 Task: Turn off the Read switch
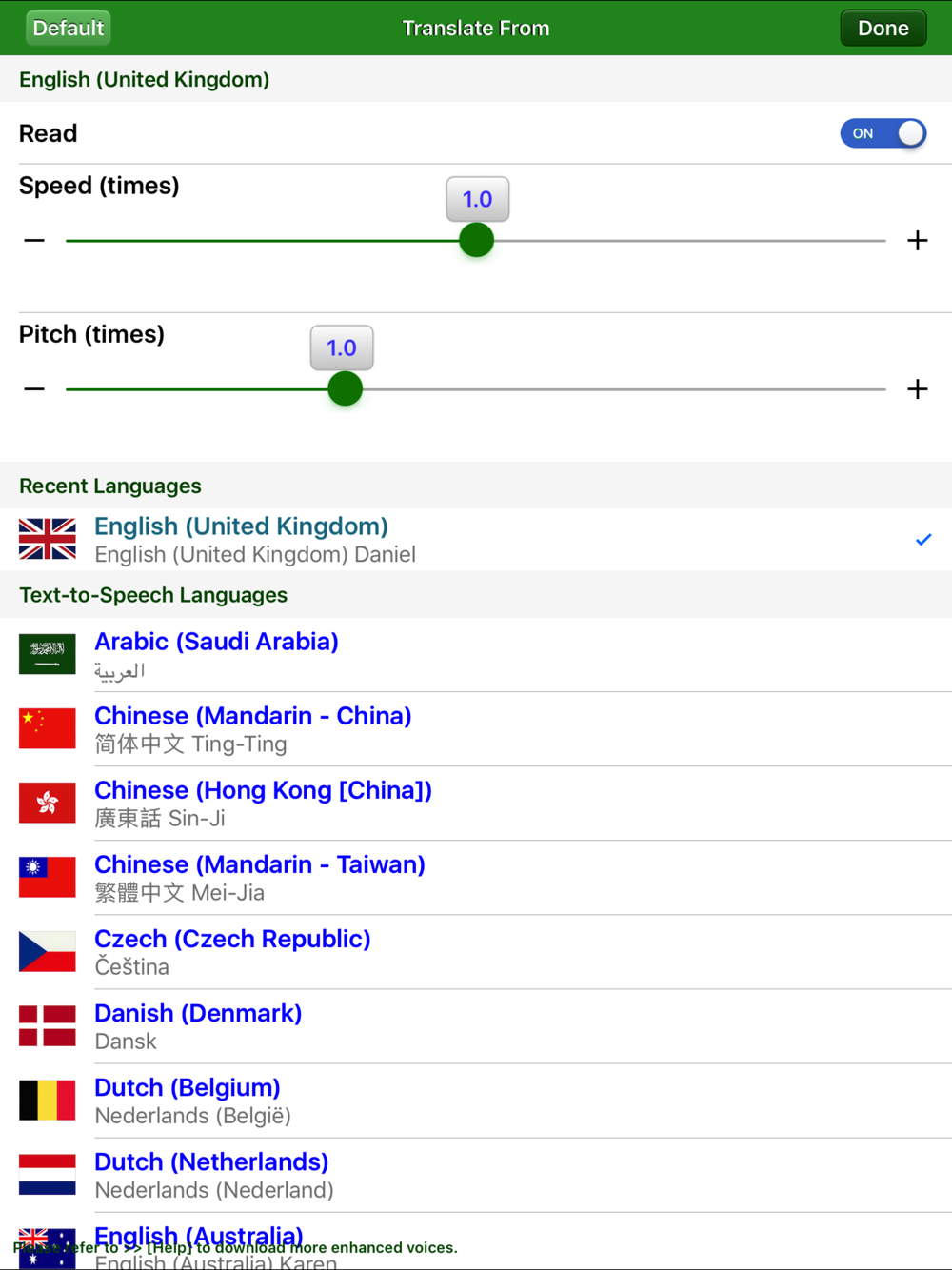tap(883, 133)
